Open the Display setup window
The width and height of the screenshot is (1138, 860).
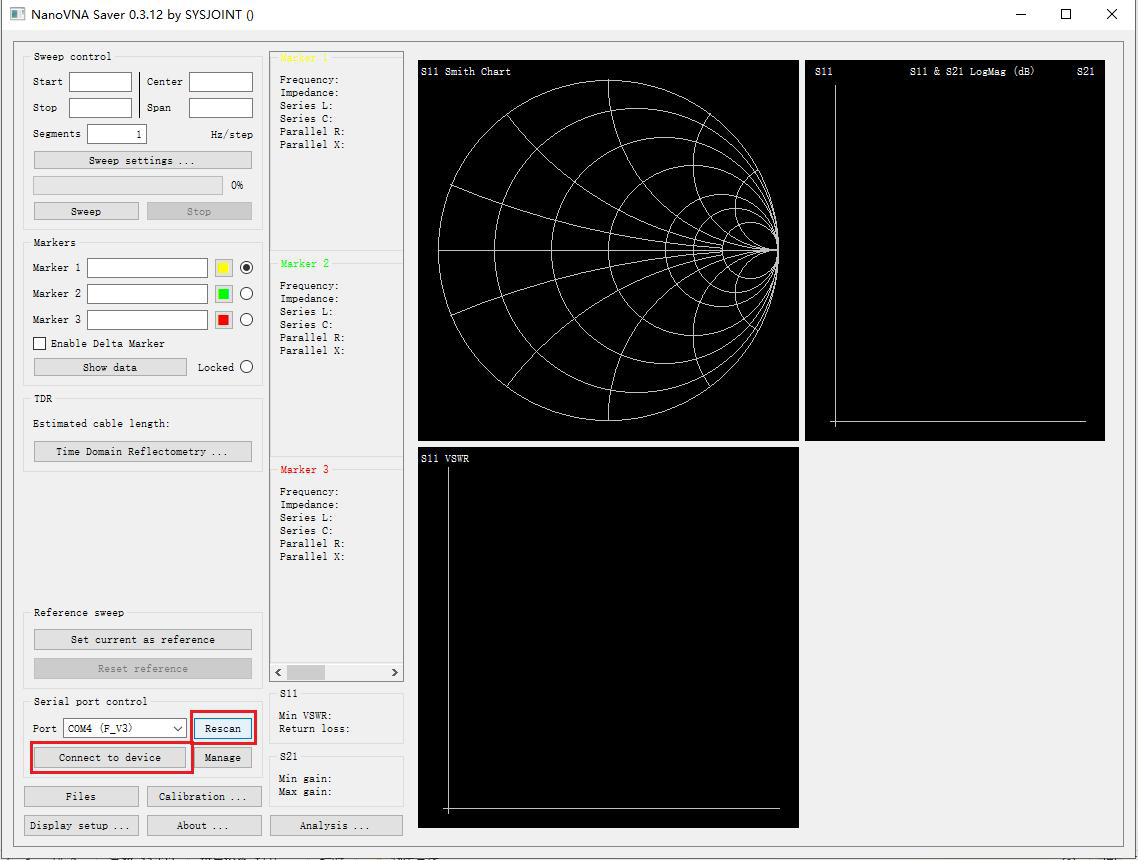(x=80, y=825)
